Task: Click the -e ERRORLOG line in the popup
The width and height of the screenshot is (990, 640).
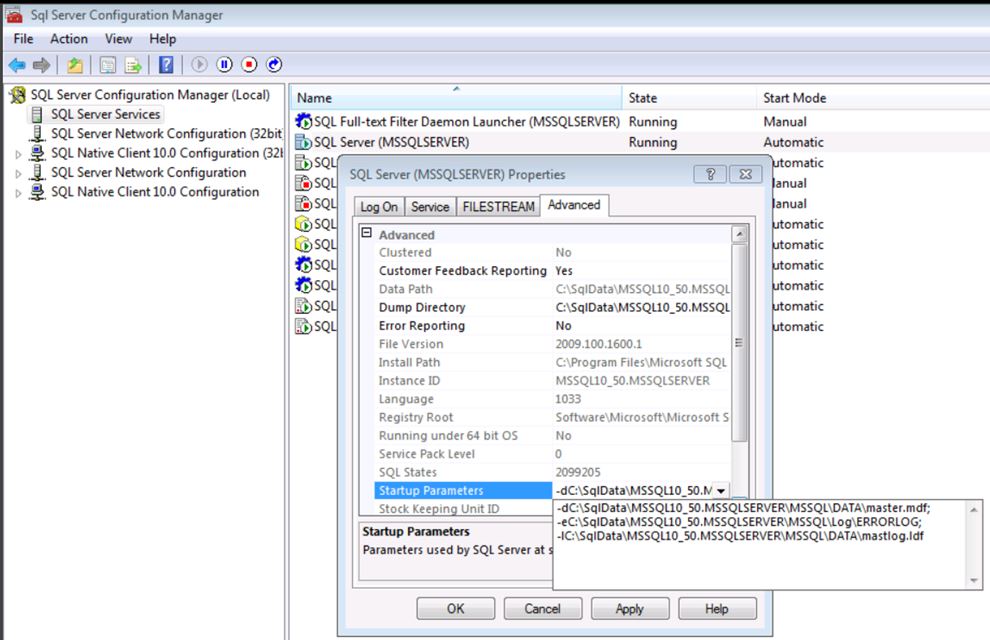Action: click(739, 522)
